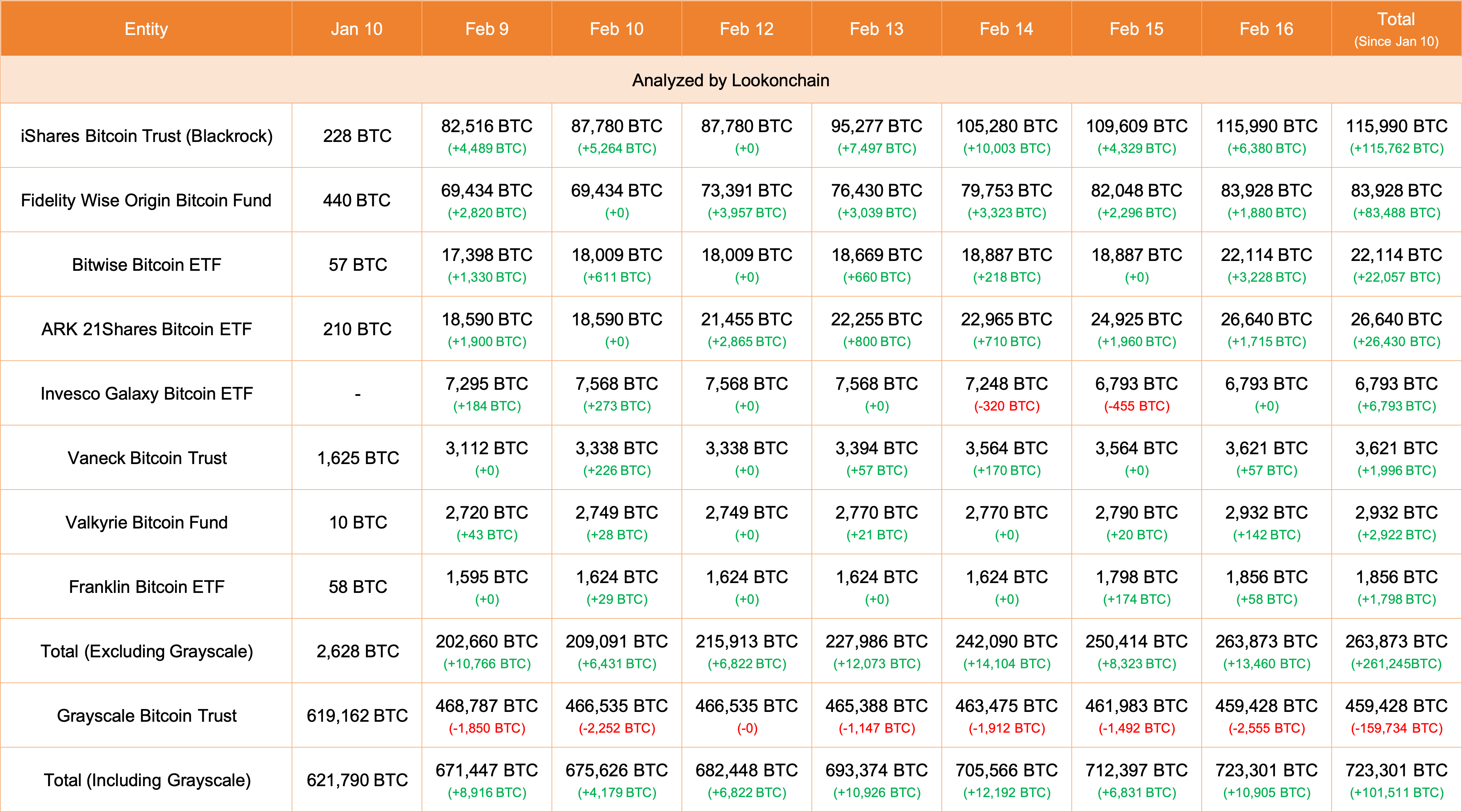Image resolution: width=1462 pixels, height=812 pixels.
Task: Click the red '(-159,734 BTC)' Grayscale total
Action: (x=1397, y=728)
